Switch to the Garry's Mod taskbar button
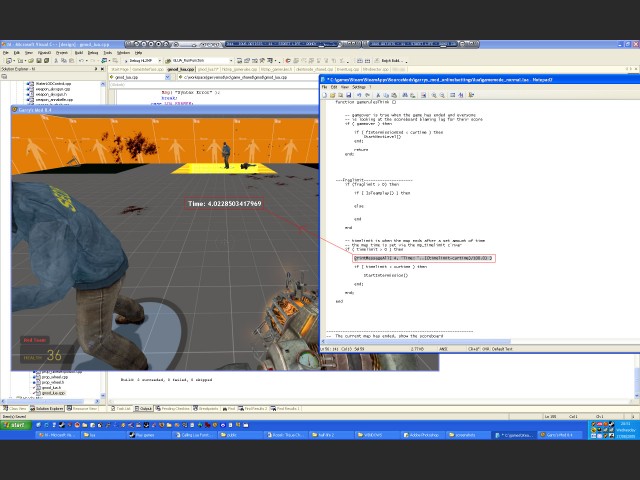 point(559,435)
